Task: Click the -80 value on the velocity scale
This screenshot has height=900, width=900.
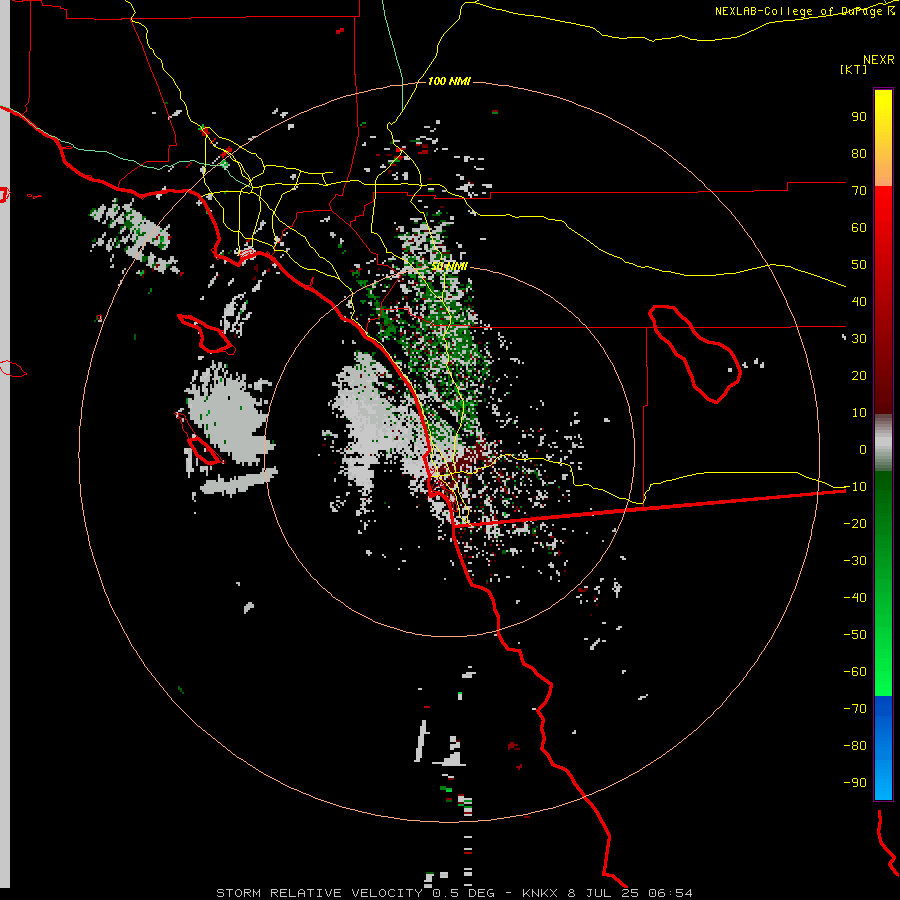Action: [x=855, y=746]
